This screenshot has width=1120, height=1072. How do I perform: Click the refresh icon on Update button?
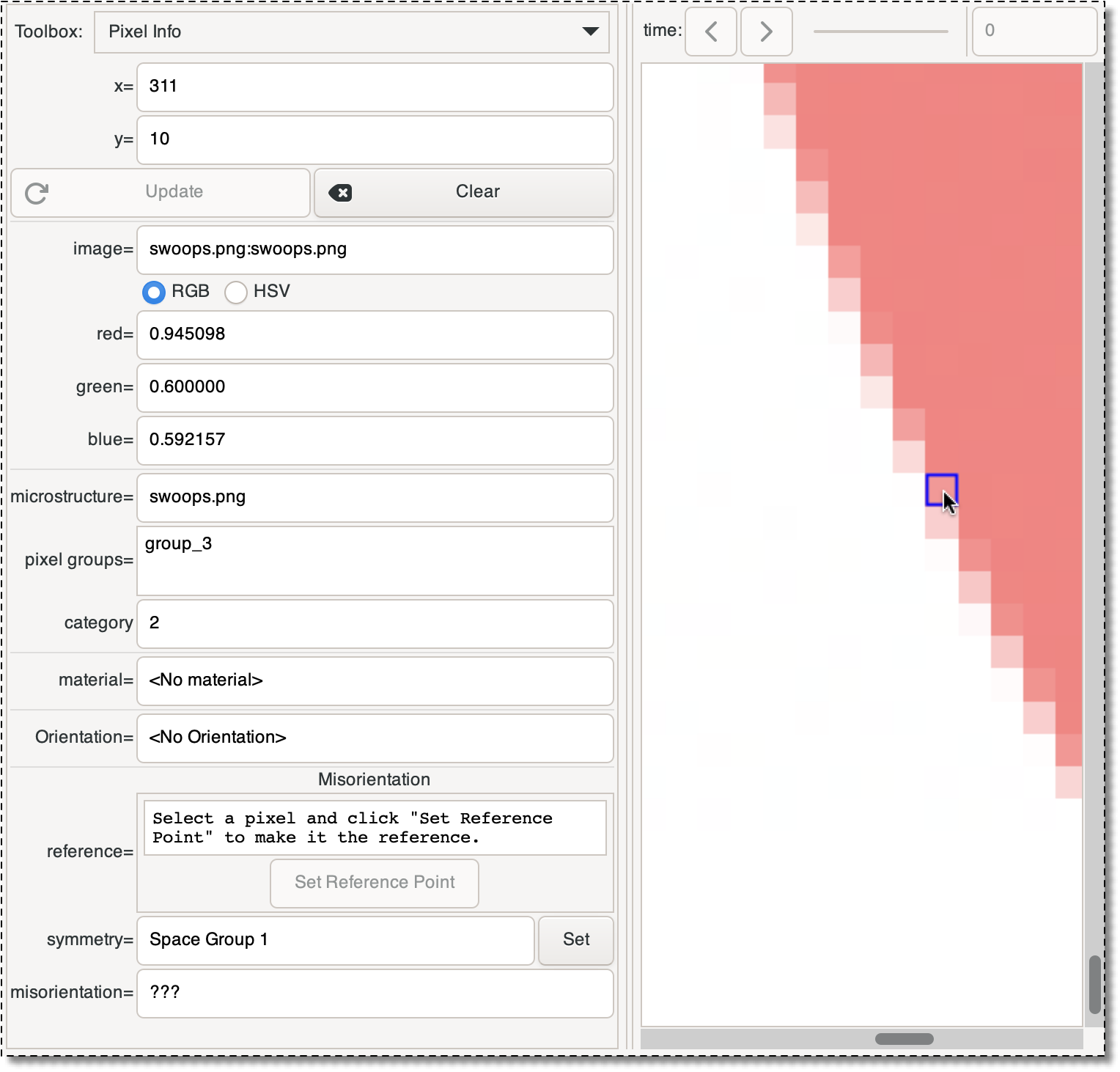pos(36,193)
